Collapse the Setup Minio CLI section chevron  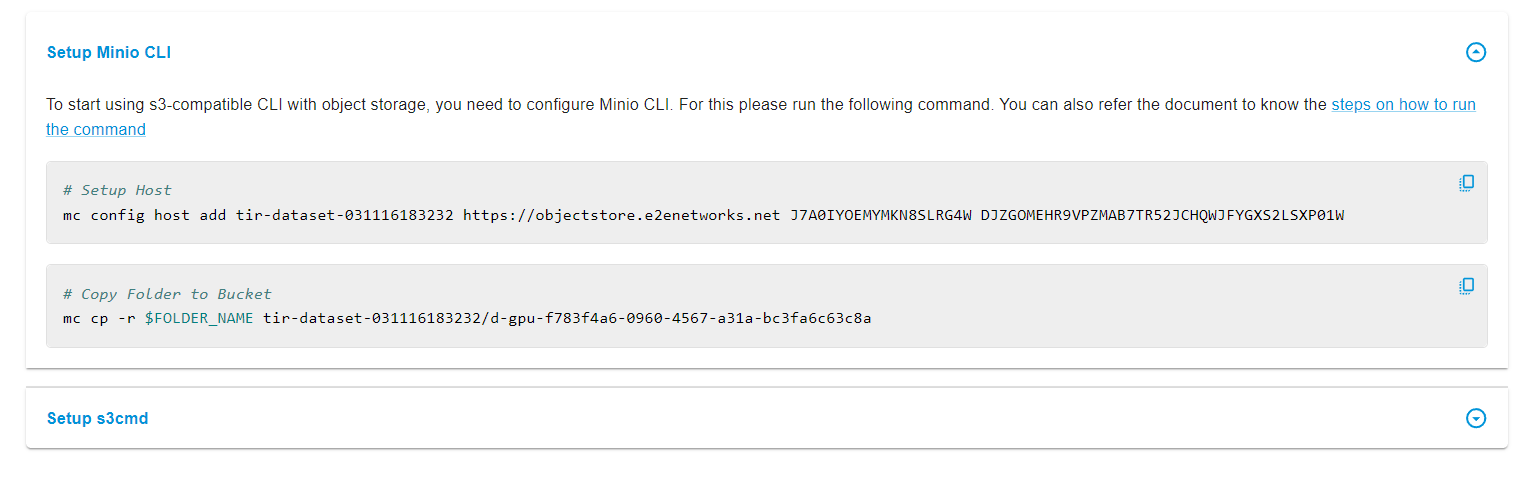click(1476, 52)
